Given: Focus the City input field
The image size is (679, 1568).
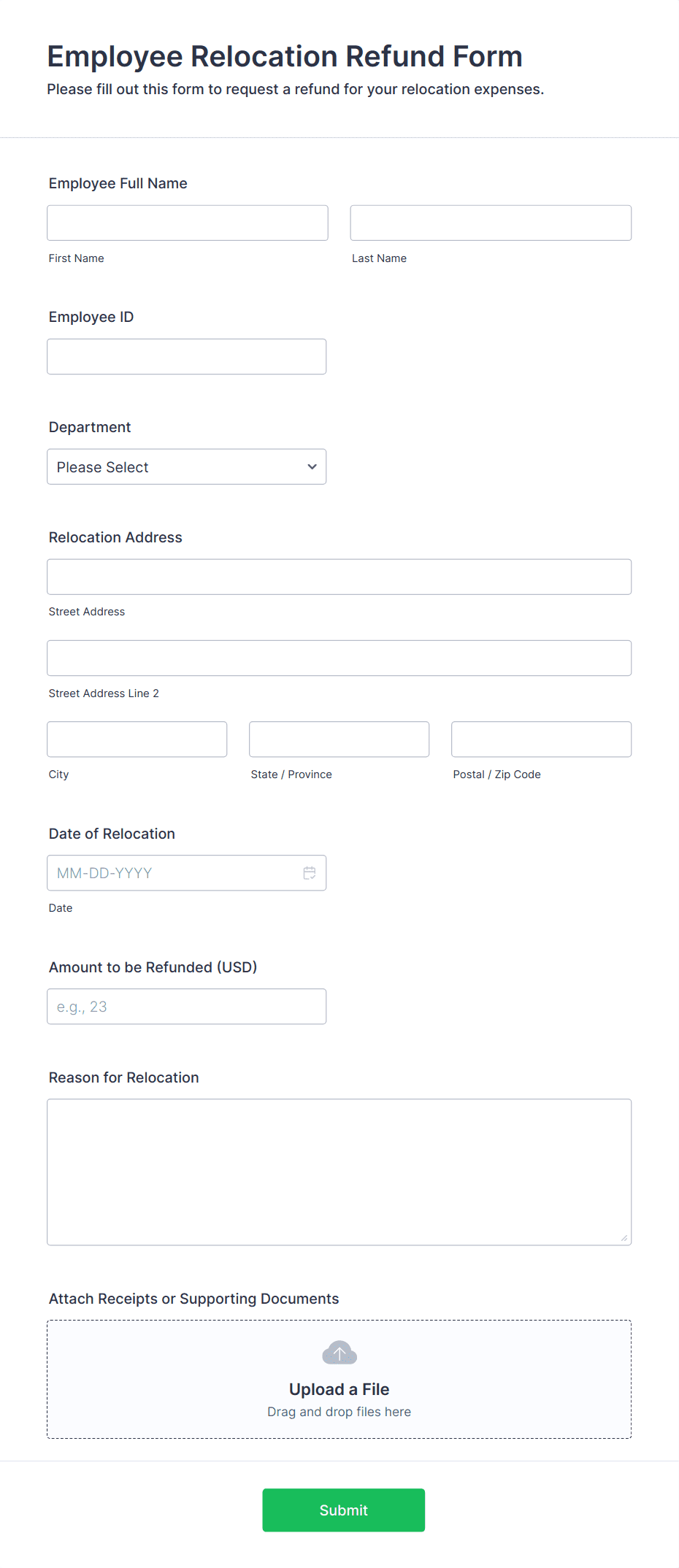Looking at the screenshot, I should click(137, 739).
